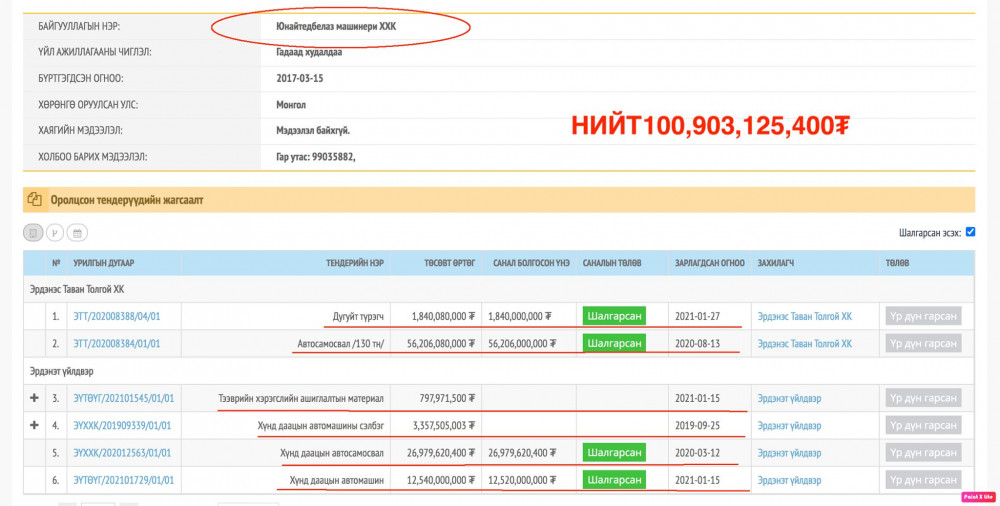Sort by ТӨСӨВТ ӨРТӨГ column header
The image size is (1000, 506).
[450, 263]
